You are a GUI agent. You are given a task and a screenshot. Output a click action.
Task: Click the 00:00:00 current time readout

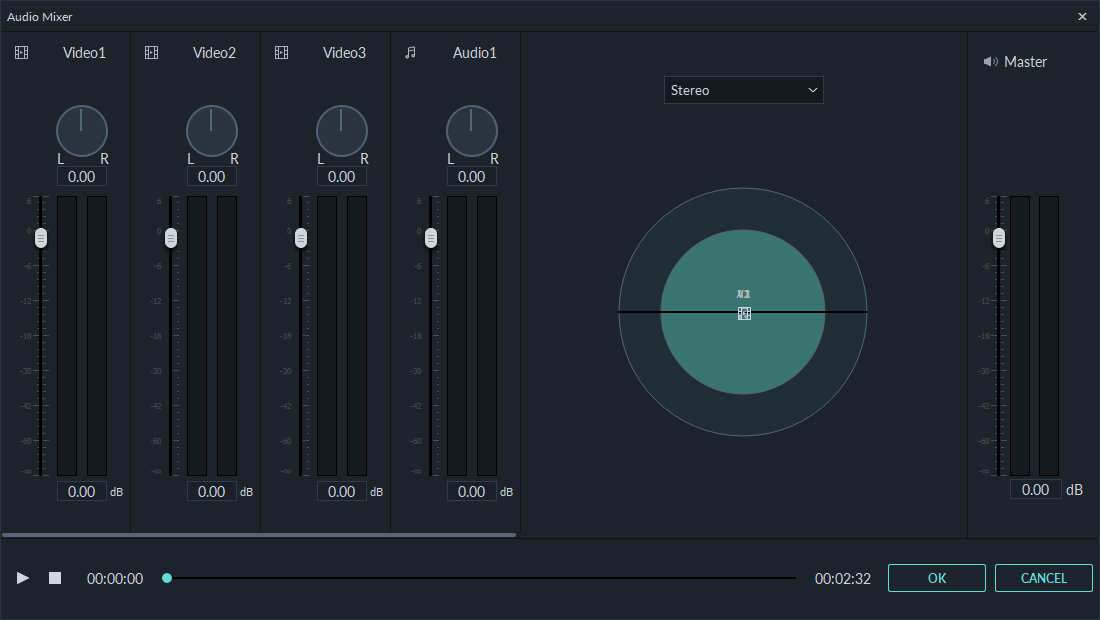[115, 579]
